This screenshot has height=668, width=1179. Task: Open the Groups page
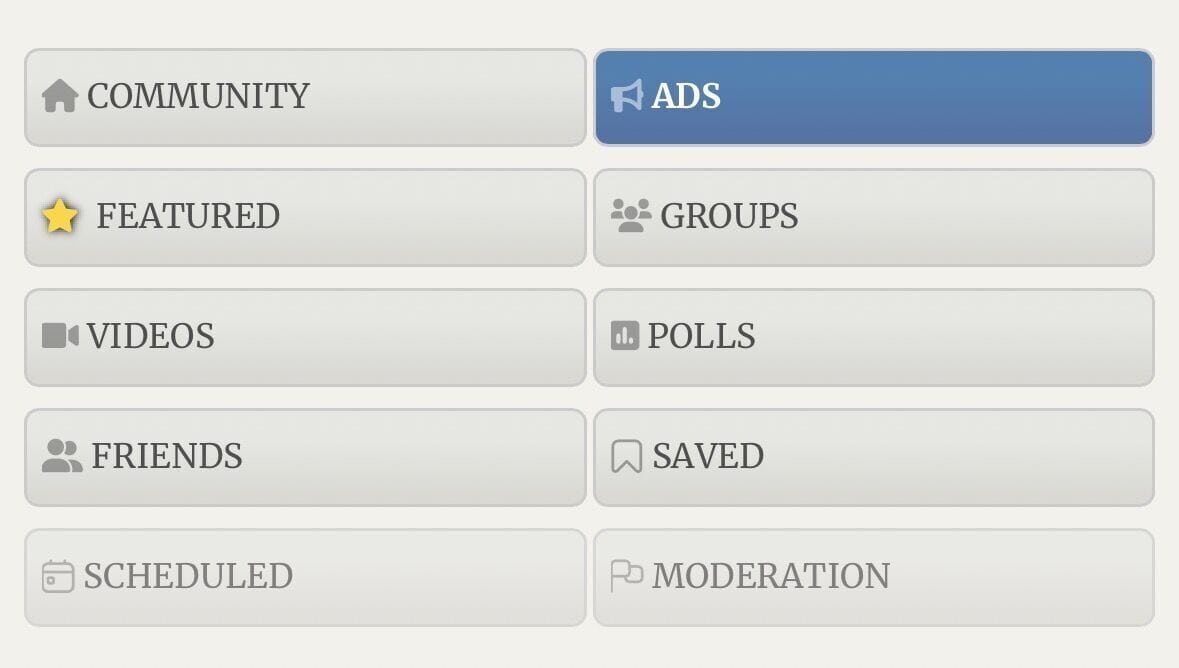[x=874, y=217]
